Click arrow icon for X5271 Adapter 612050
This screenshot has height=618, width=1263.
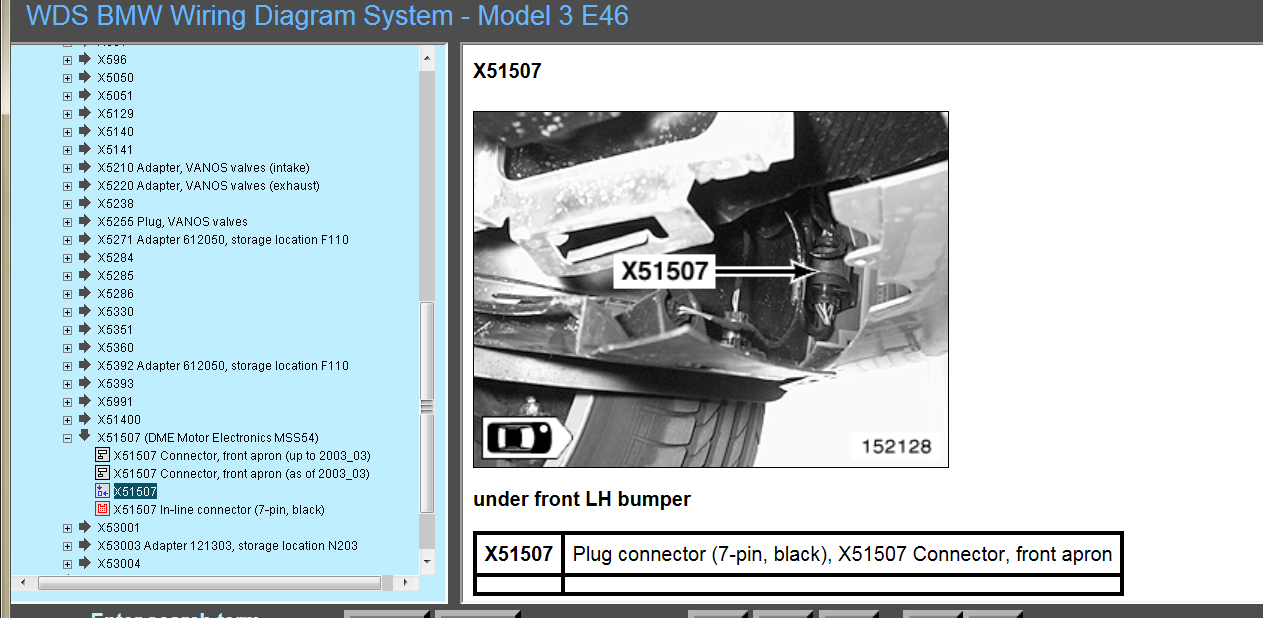pos(85,239)
